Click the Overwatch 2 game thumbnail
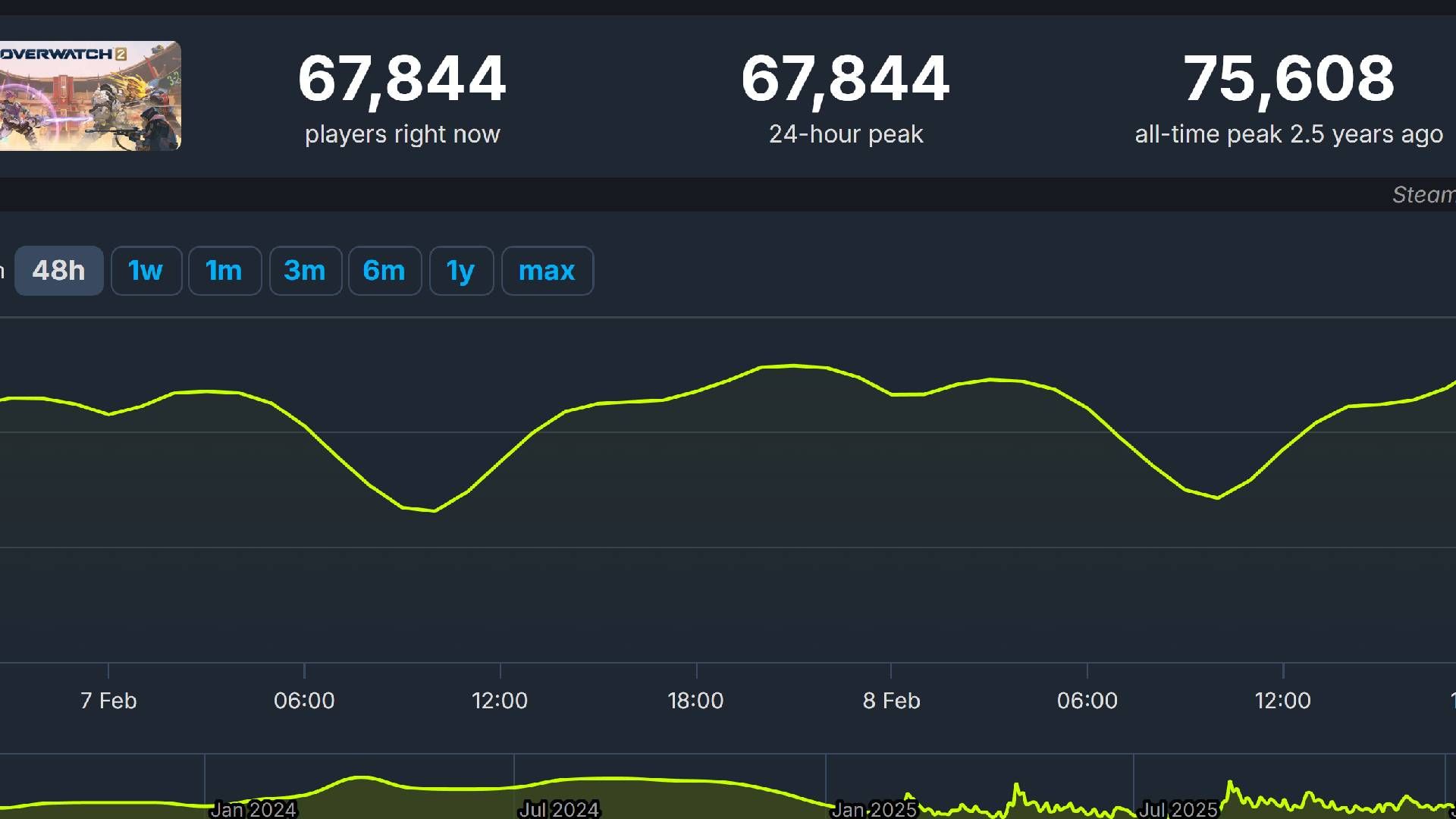This screenshot has width=1456, height=819. [x=89, y=96]
